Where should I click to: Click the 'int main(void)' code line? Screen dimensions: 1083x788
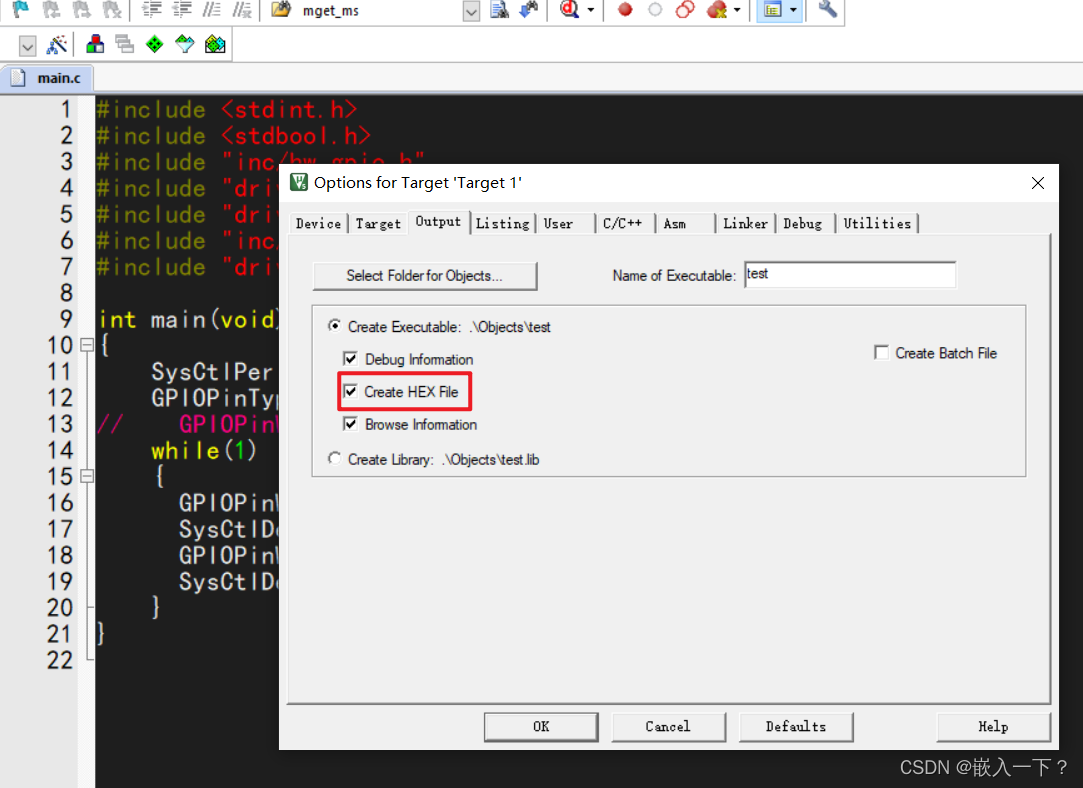click(188, 319)
